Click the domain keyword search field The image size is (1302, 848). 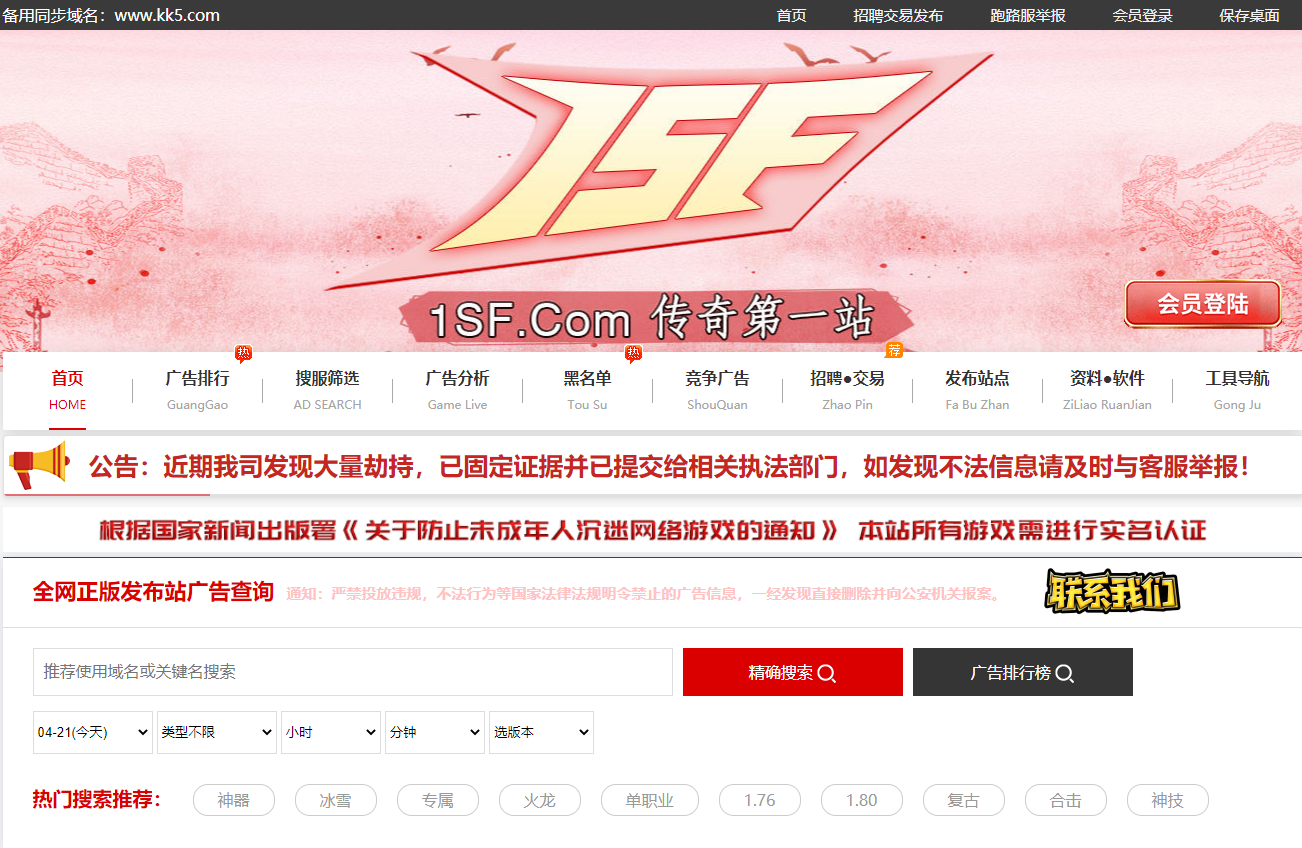353,672
